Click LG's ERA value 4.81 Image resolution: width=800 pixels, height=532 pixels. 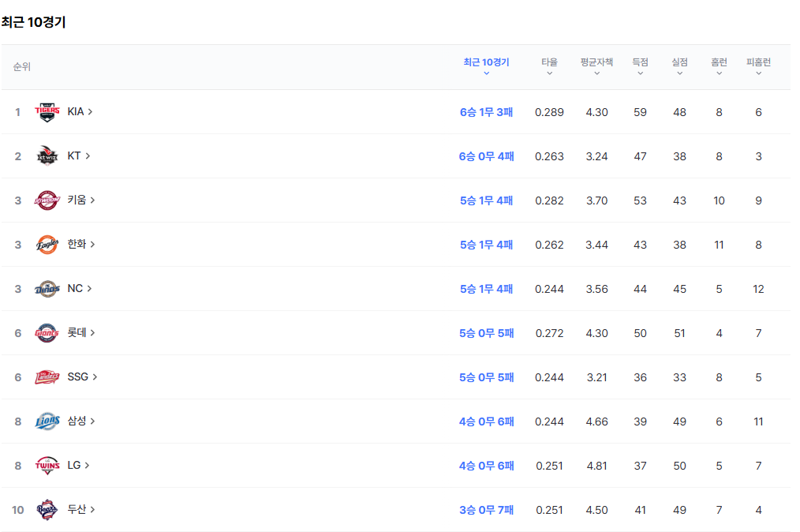pyautogui.click(x=596, y=466)
